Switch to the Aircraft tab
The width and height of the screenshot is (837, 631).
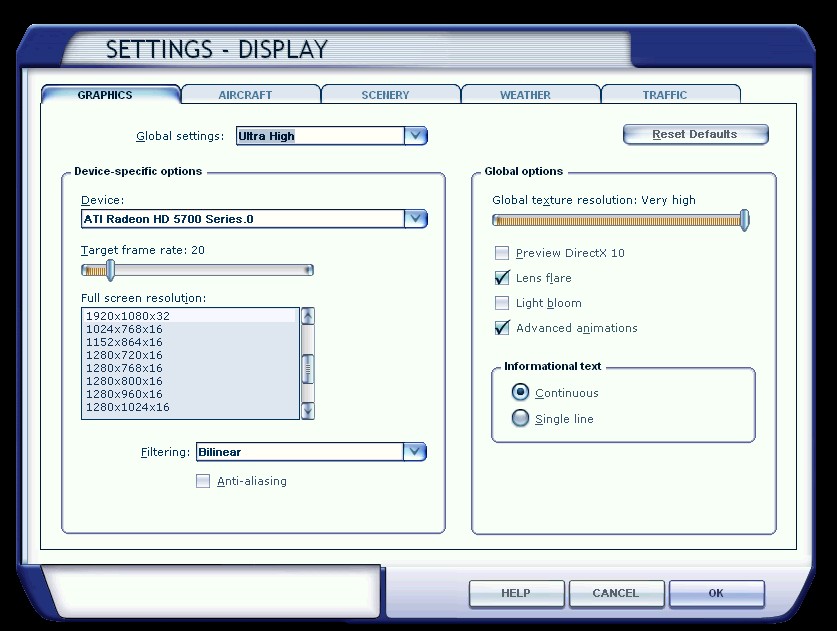click(x=245, y=95)
